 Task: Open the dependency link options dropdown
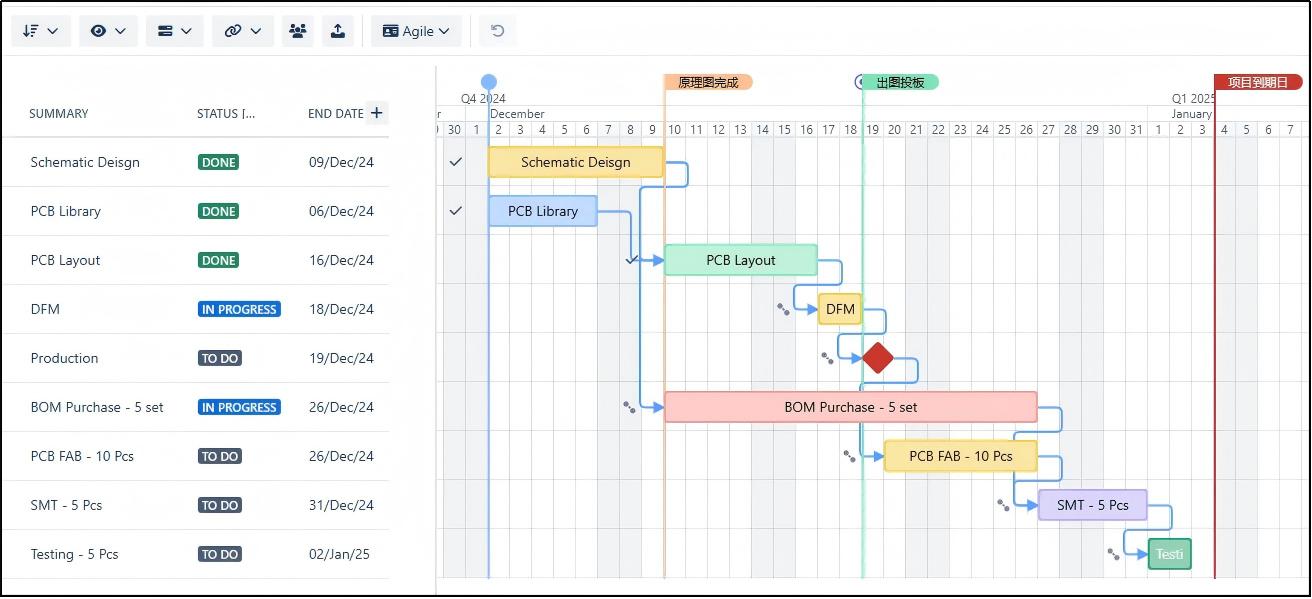[243, 31]
